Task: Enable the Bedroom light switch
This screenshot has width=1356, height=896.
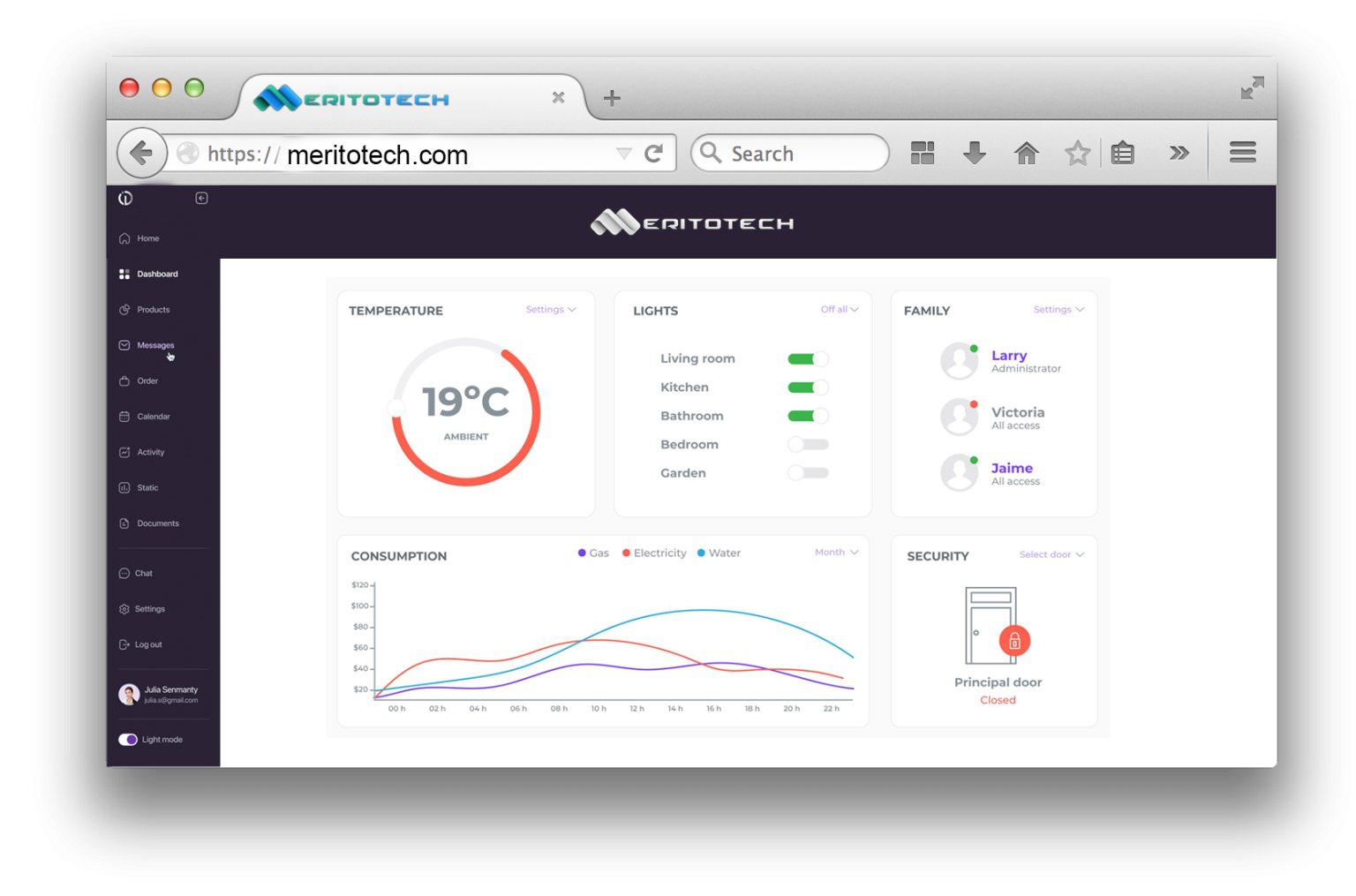Action: click(x=808, y=444)
